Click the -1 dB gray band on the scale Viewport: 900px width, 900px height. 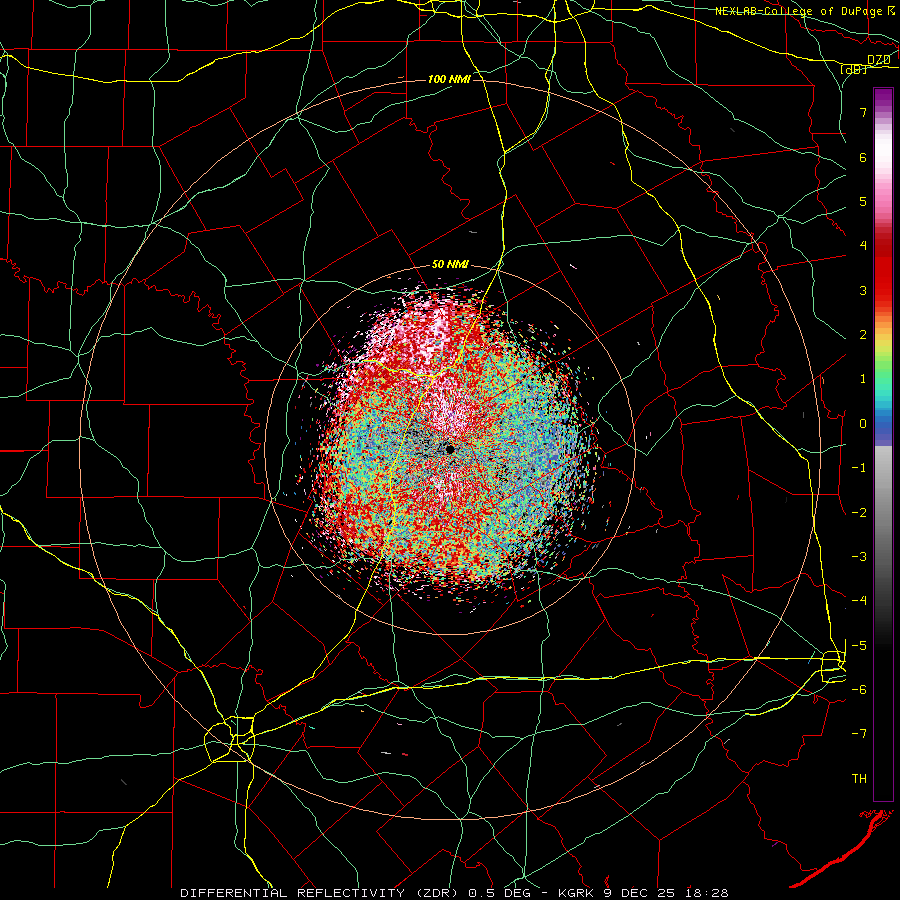(883, 468)
